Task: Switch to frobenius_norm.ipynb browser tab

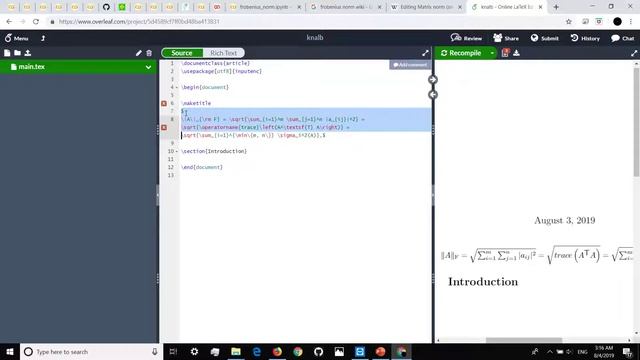Action: click(265, 7)
